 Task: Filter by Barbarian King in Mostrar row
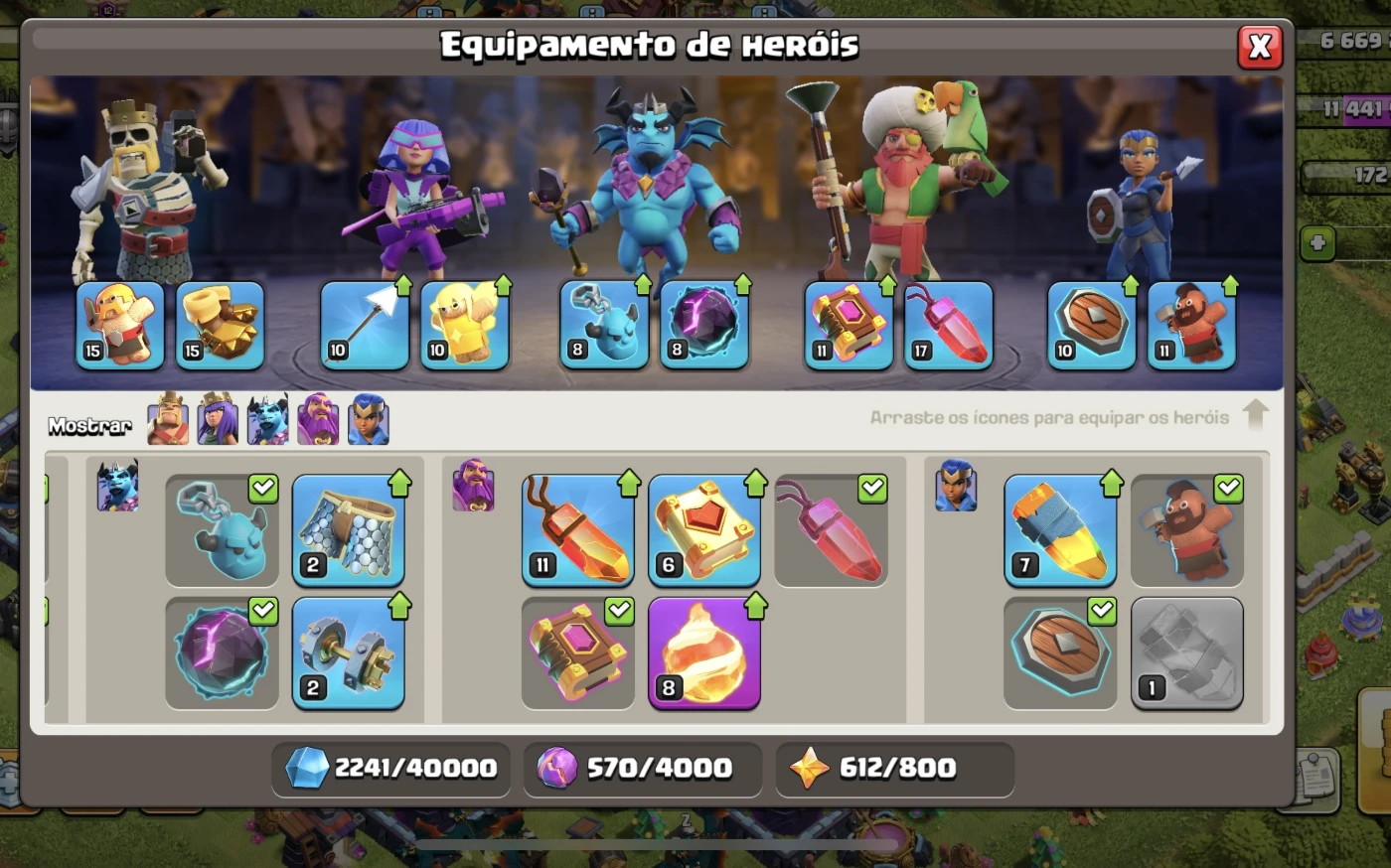click(x=168, y=421)
